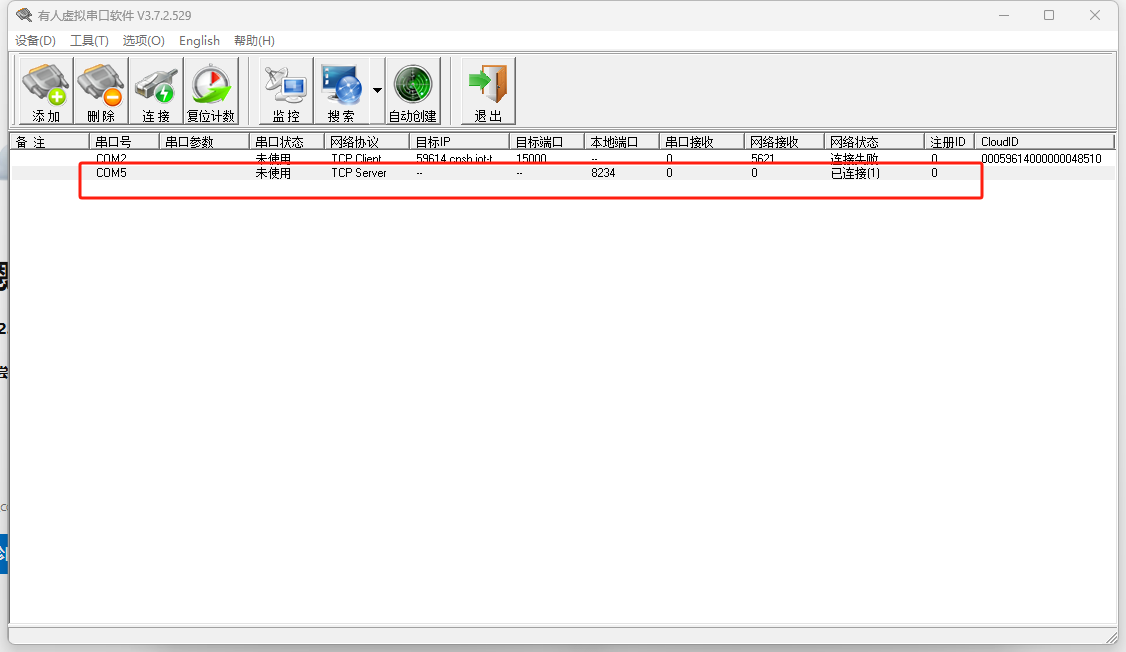Viewport: 1126px width, 652px height.
Task: Expand the dropdown arrow beside 搜索
Action: click(377, 90)
